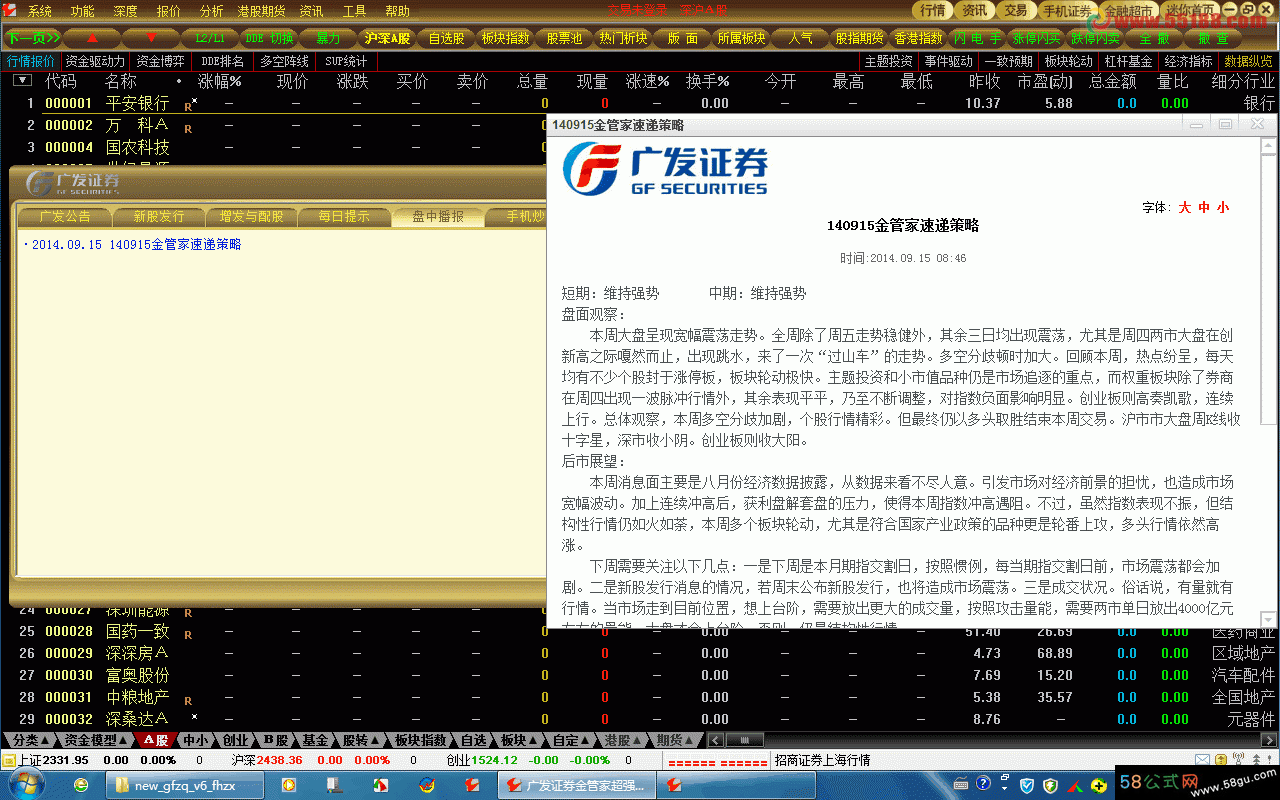
Task: Open the 杠杆基金 tab
Action: click(x=1128, y=61)
